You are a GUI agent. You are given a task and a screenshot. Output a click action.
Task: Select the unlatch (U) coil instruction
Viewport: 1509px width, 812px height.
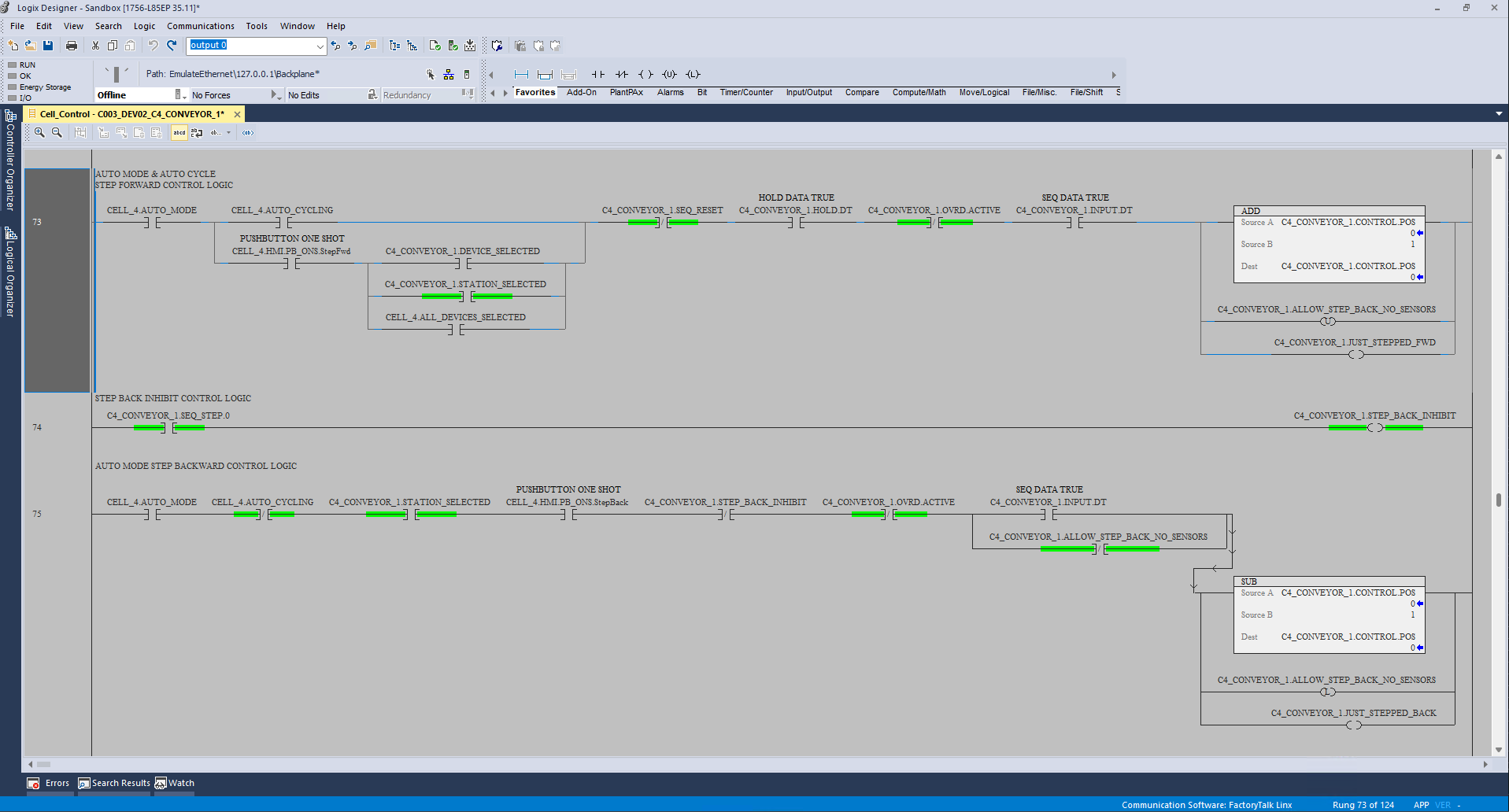click(x=670, y=74)
